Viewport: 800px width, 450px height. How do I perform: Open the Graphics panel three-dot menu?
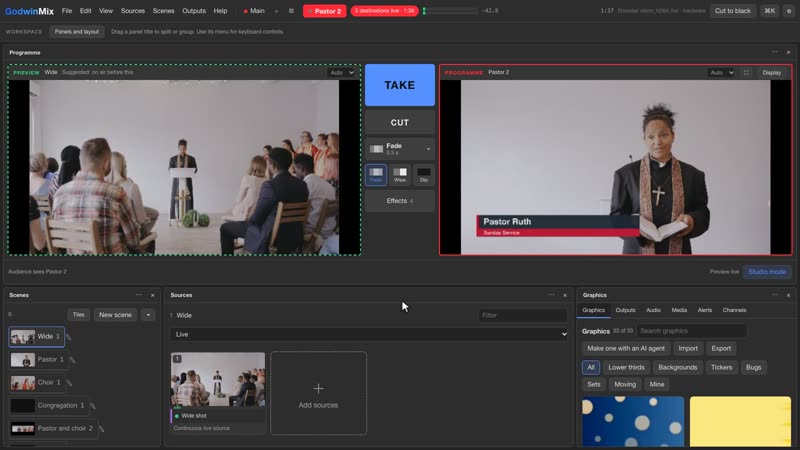775,295
